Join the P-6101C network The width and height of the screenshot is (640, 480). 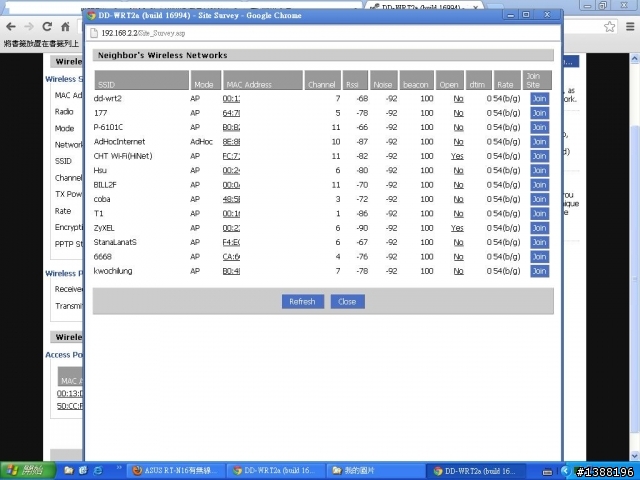[539, 127]
